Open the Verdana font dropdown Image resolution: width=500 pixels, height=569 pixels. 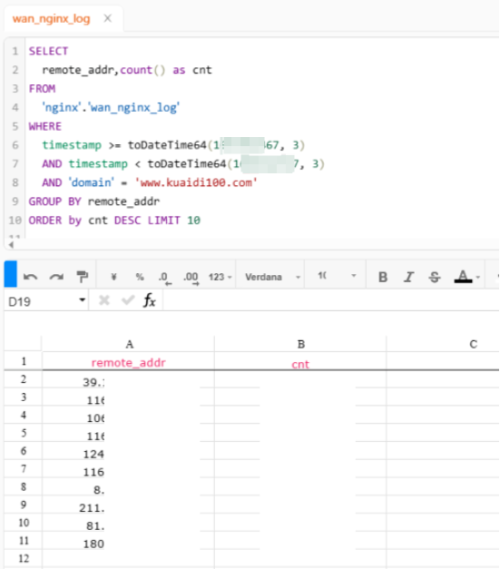click(x=272, y=277)
